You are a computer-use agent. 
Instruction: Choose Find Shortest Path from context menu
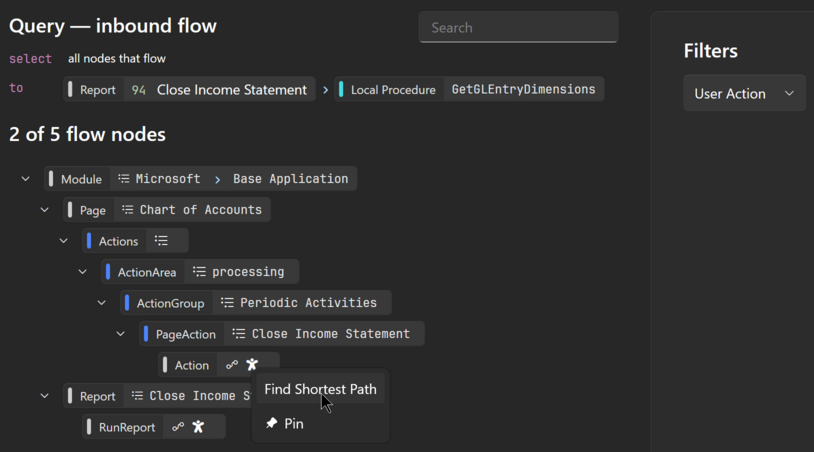tap(320, 389)
